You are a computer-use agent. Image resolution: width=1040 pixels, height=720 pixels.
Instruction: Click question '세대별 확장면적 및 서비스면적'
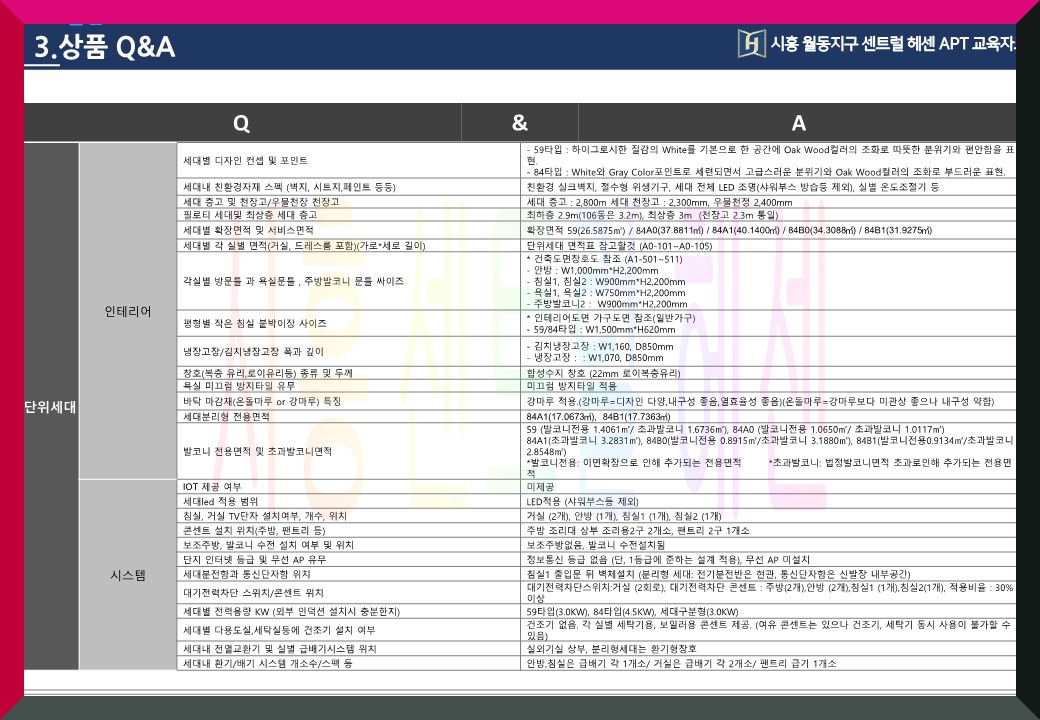click(248, 230)
